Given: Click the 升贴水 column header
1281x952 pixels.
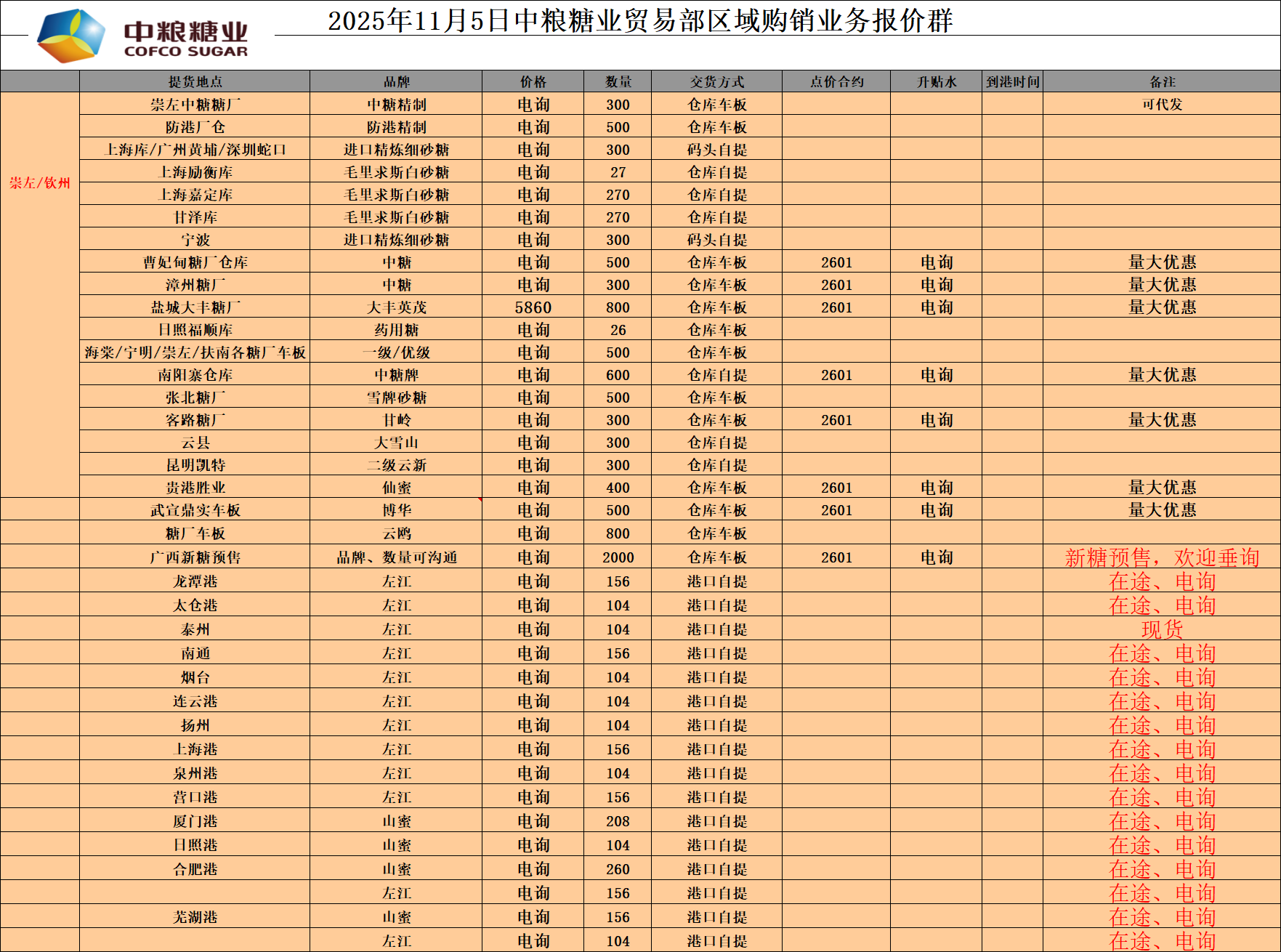Looking at the screenshot, I should tap(936, 81).
